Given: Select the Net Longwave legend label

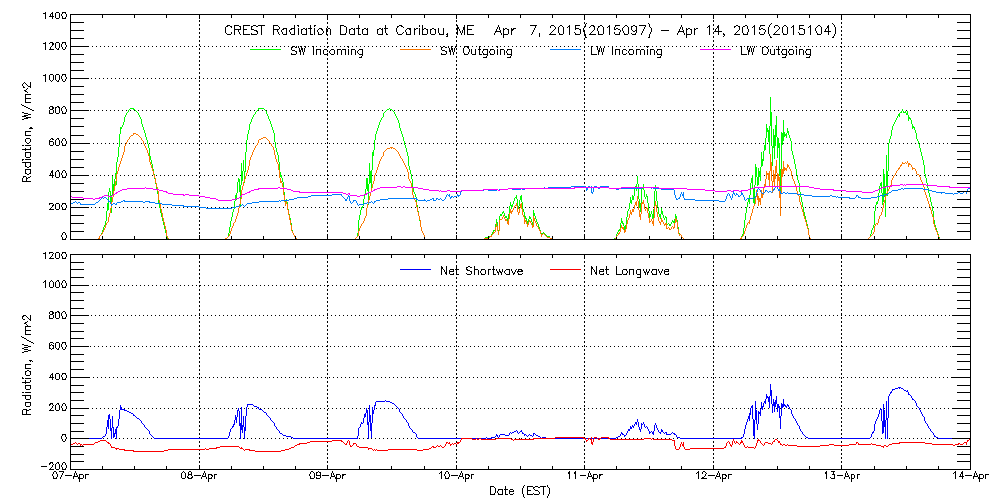Looking at the screenshot, I should [x=633, y=270].
